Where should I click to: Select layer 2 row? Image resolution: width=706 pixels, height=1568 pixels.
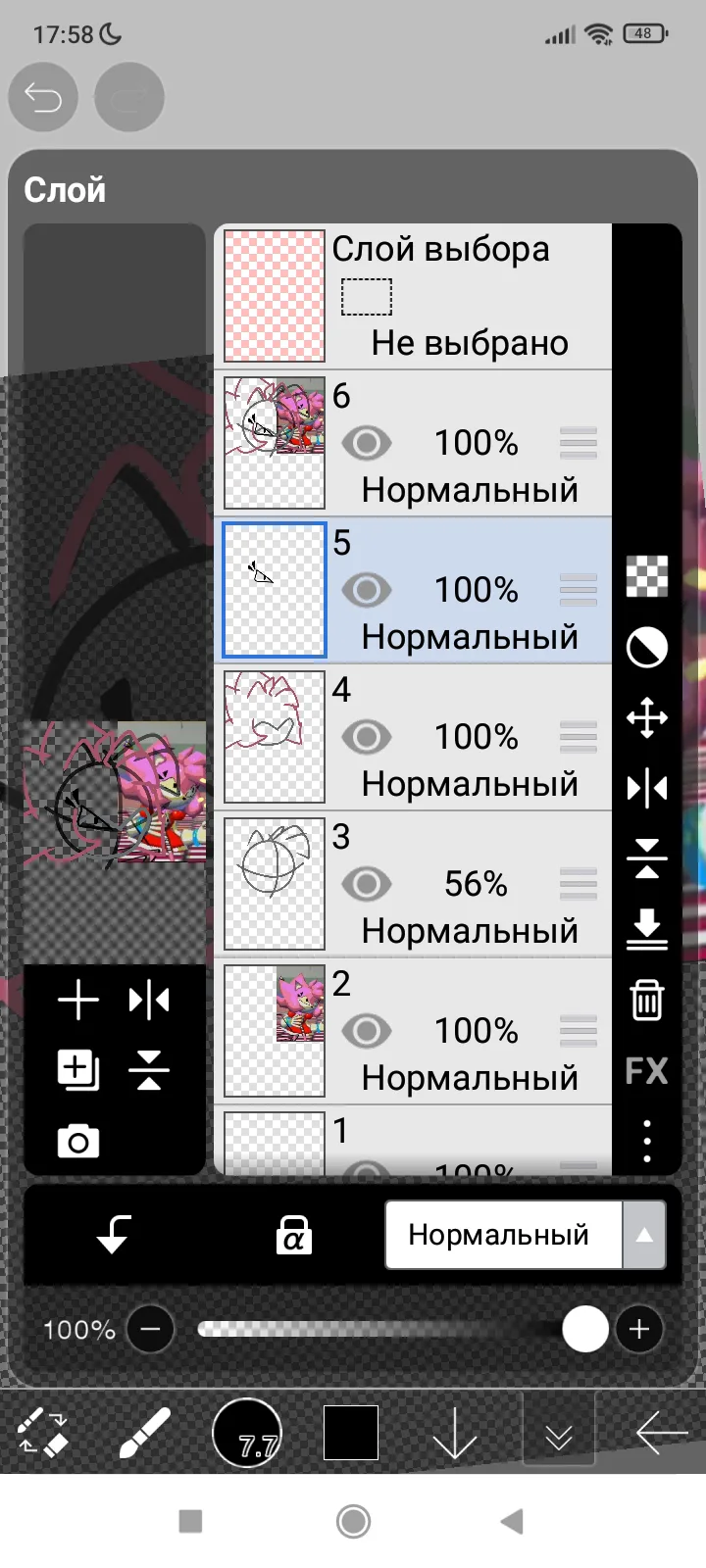point(414,1032)
